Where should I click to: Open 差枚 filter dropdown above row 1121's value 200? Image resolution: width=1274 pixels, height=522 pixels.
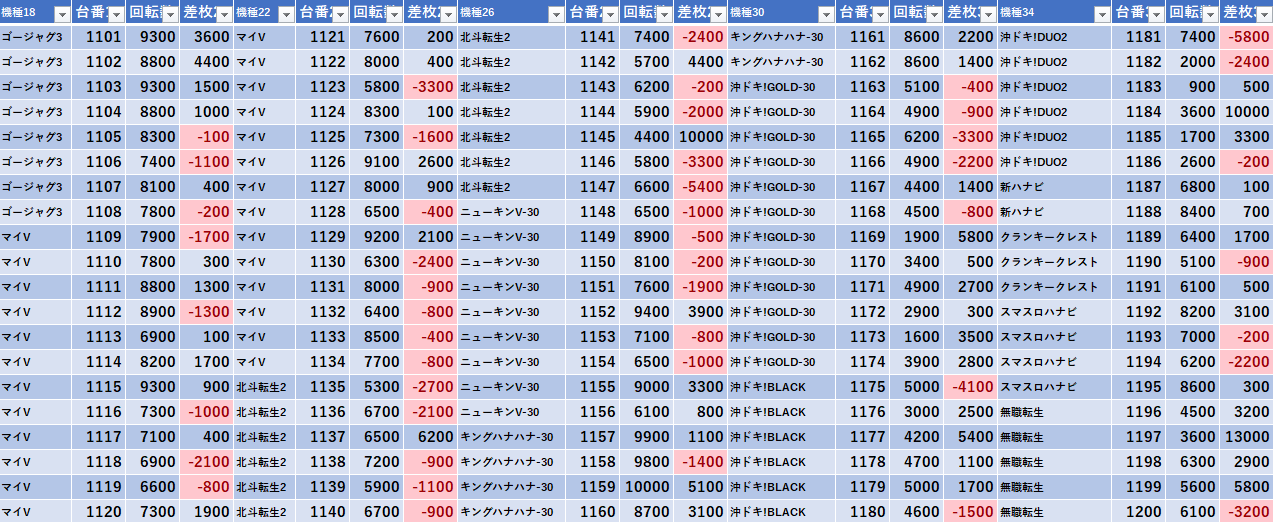[448, 14]
